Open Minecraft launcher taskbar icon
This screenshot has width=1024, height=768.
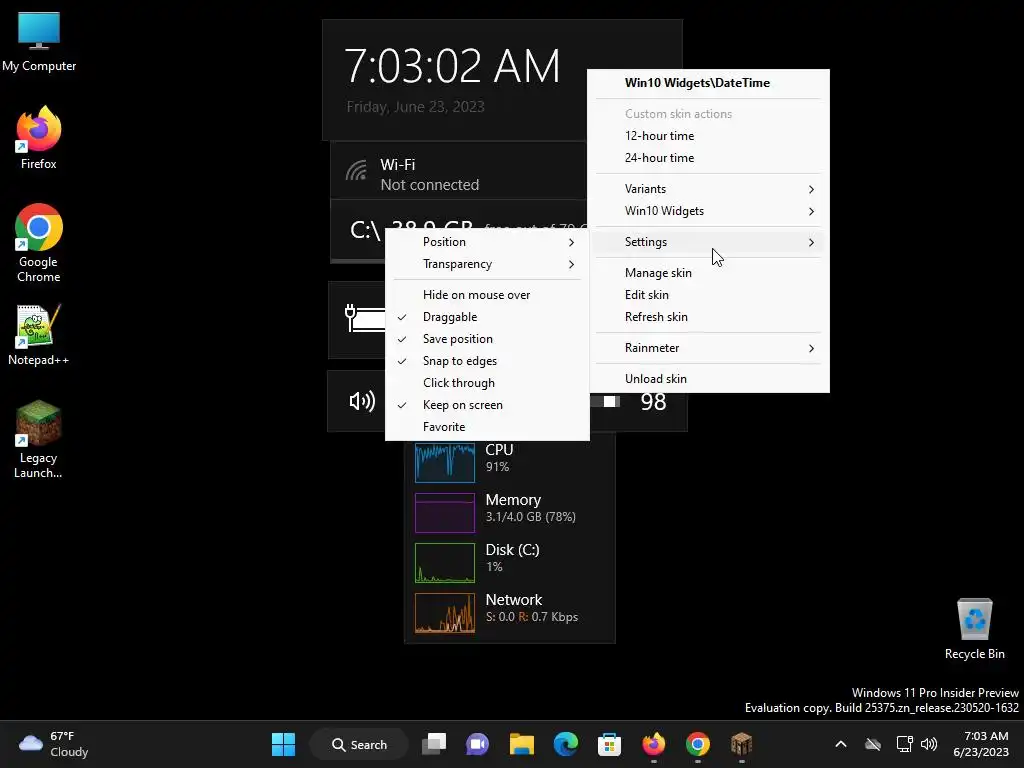click(x=741, y=744)
